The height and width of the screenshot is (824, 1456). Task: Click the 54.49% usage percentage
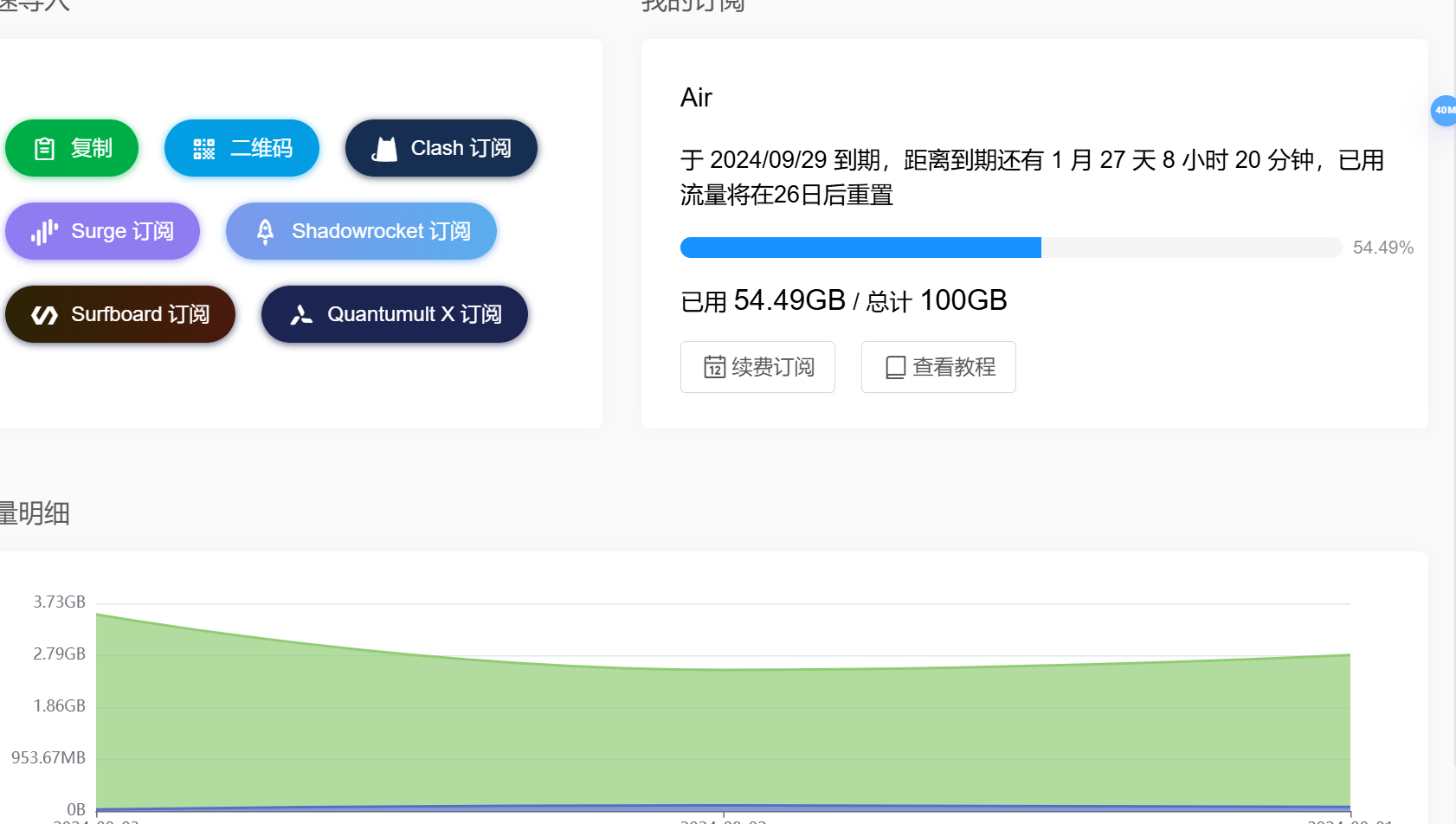pos(1383,248)
